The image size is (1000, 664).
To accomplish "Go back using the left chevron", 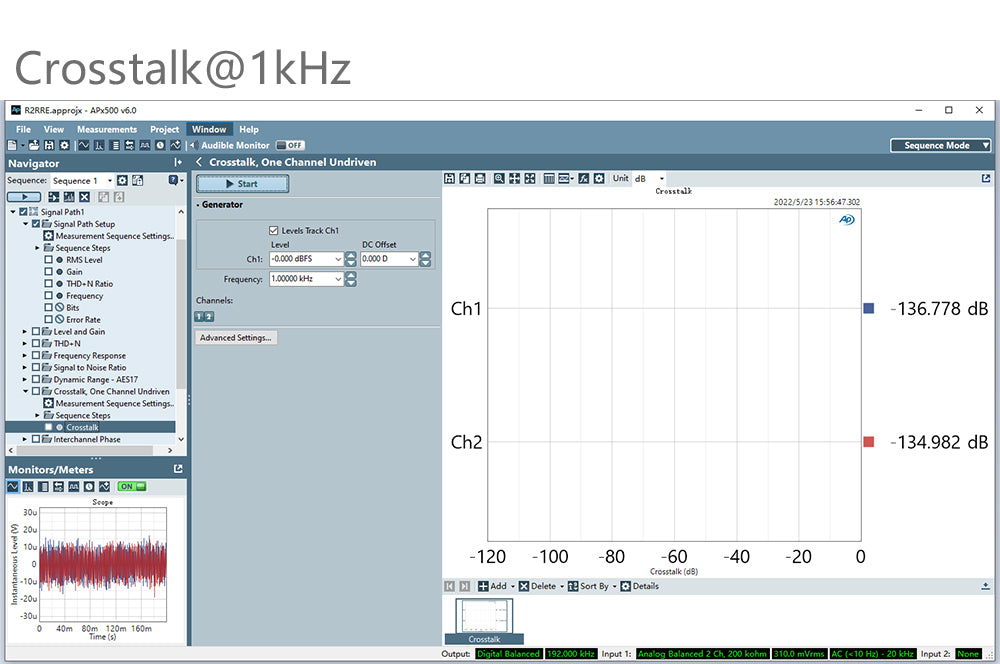I will (x=199, y=162).
